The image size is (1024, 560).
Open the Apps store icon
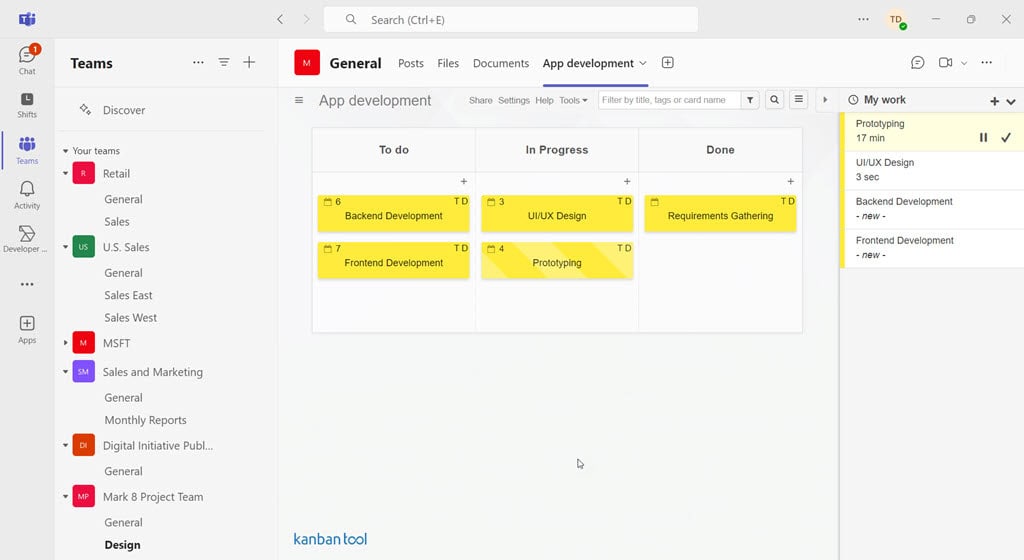point(27,330)
